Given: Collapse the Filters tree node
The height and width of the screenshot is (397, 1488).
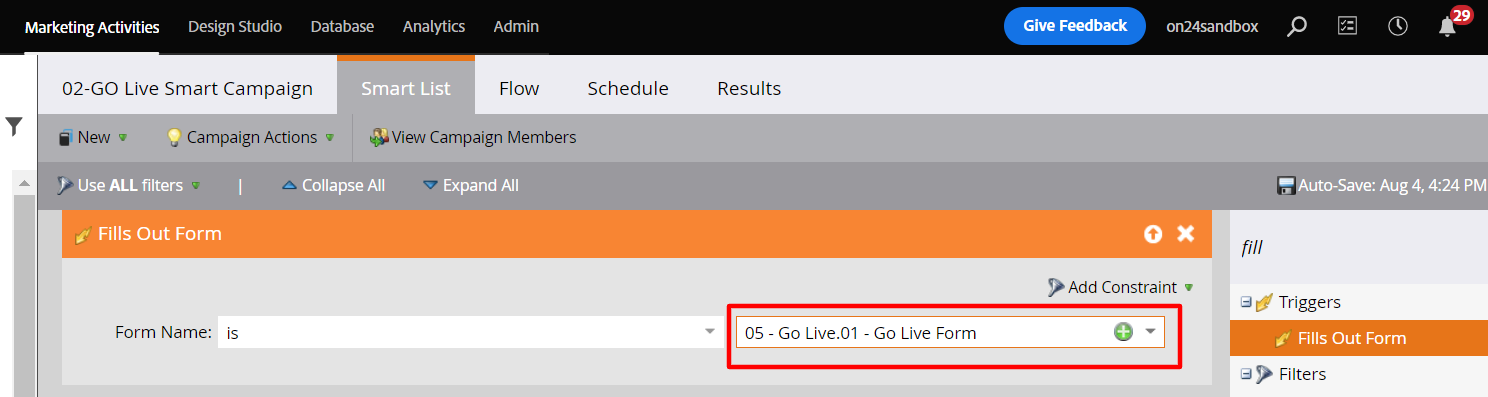Looking at the screenshot, I should click(x=1246, y=374).
